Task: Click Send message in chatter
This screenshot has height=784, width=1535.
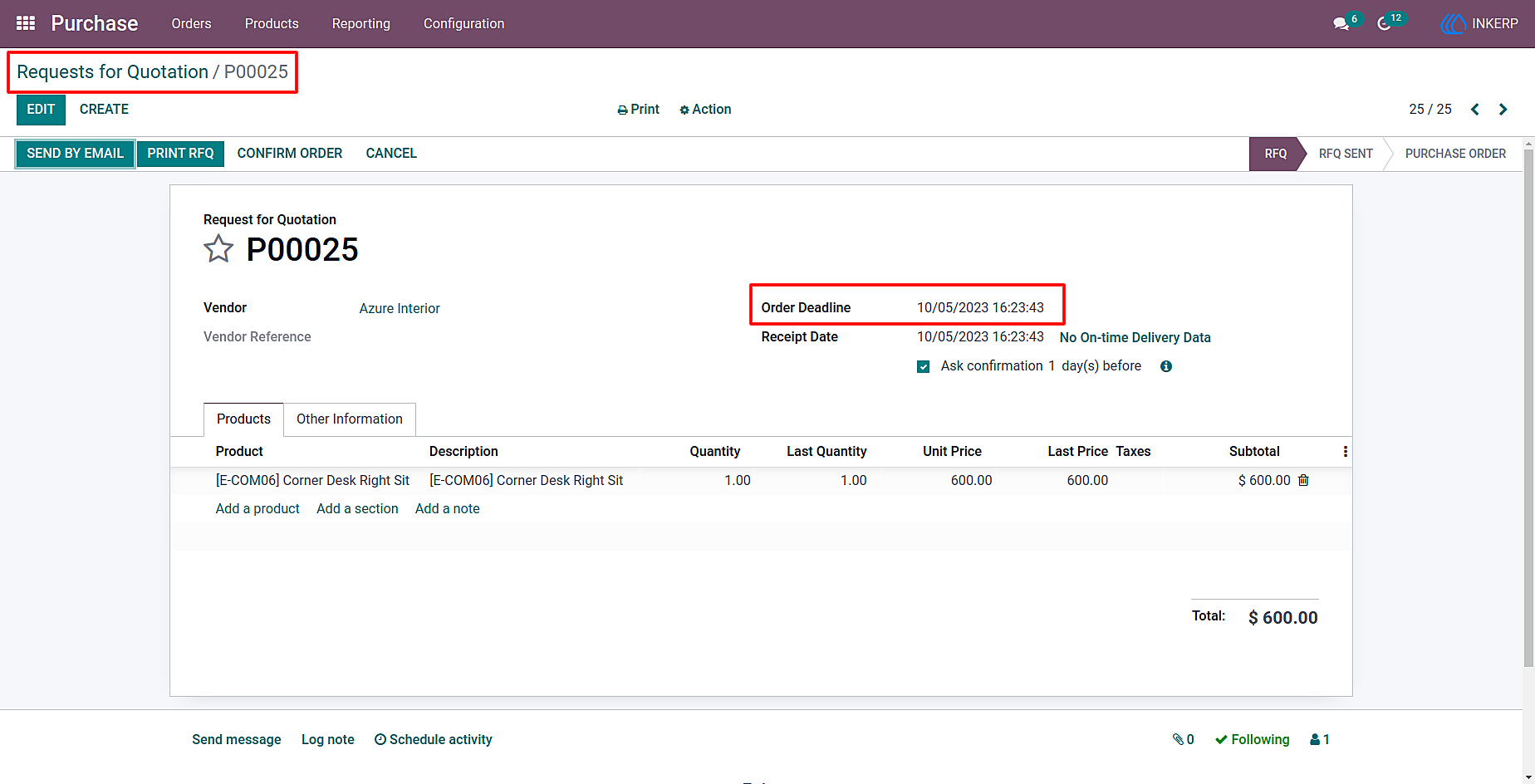Action: (x=236, y=739)
